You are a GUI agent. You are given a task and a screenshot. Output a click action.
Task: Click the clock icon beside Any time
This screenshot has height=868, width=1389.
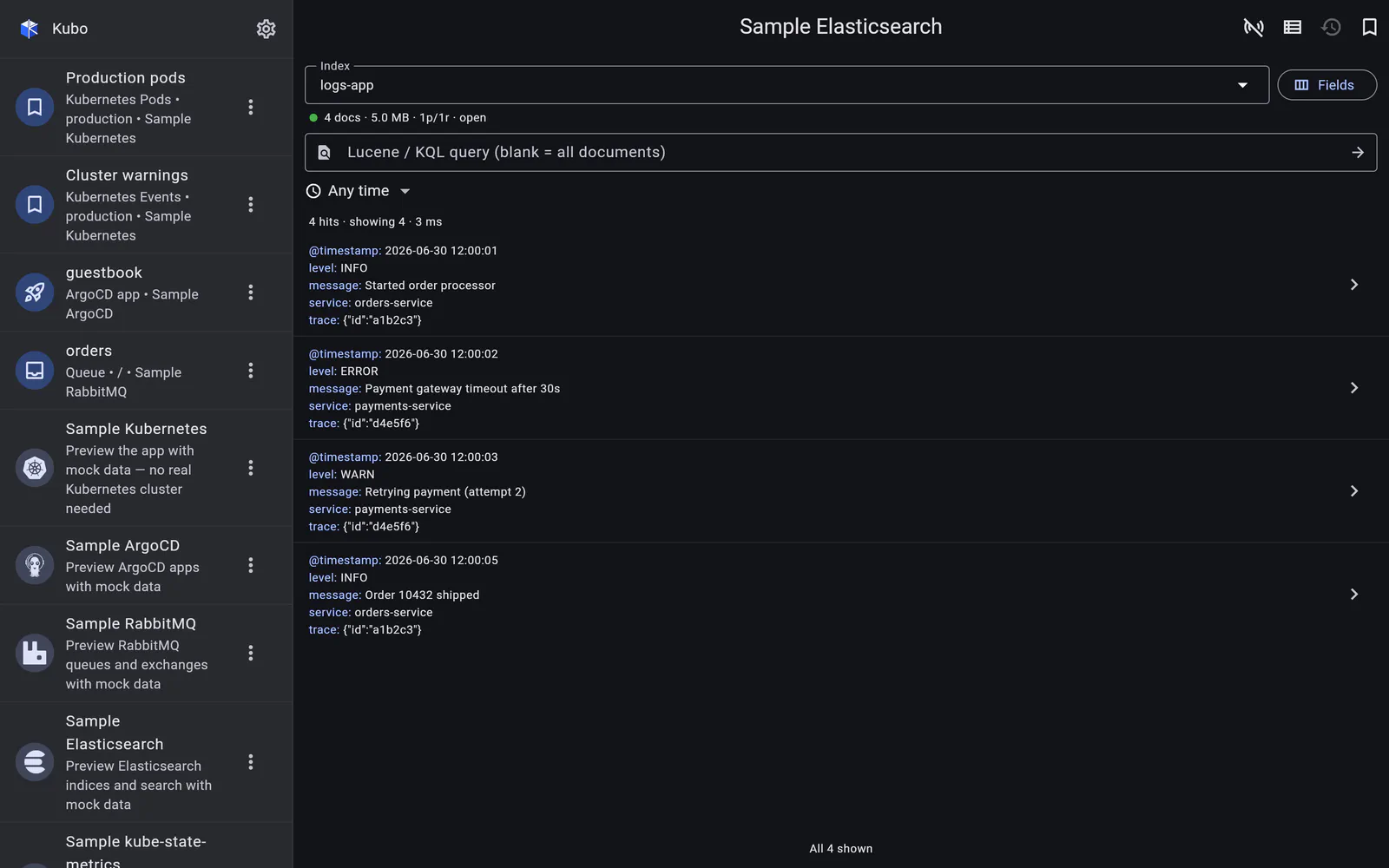(313, 191)
